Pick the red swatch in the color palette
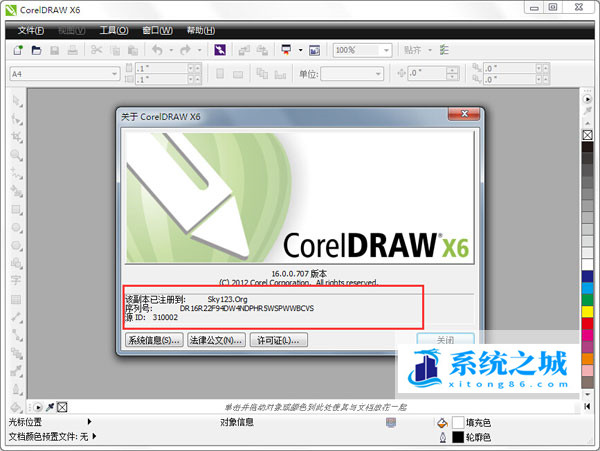This screenshot has width=600, height=451. click(587, 323)
